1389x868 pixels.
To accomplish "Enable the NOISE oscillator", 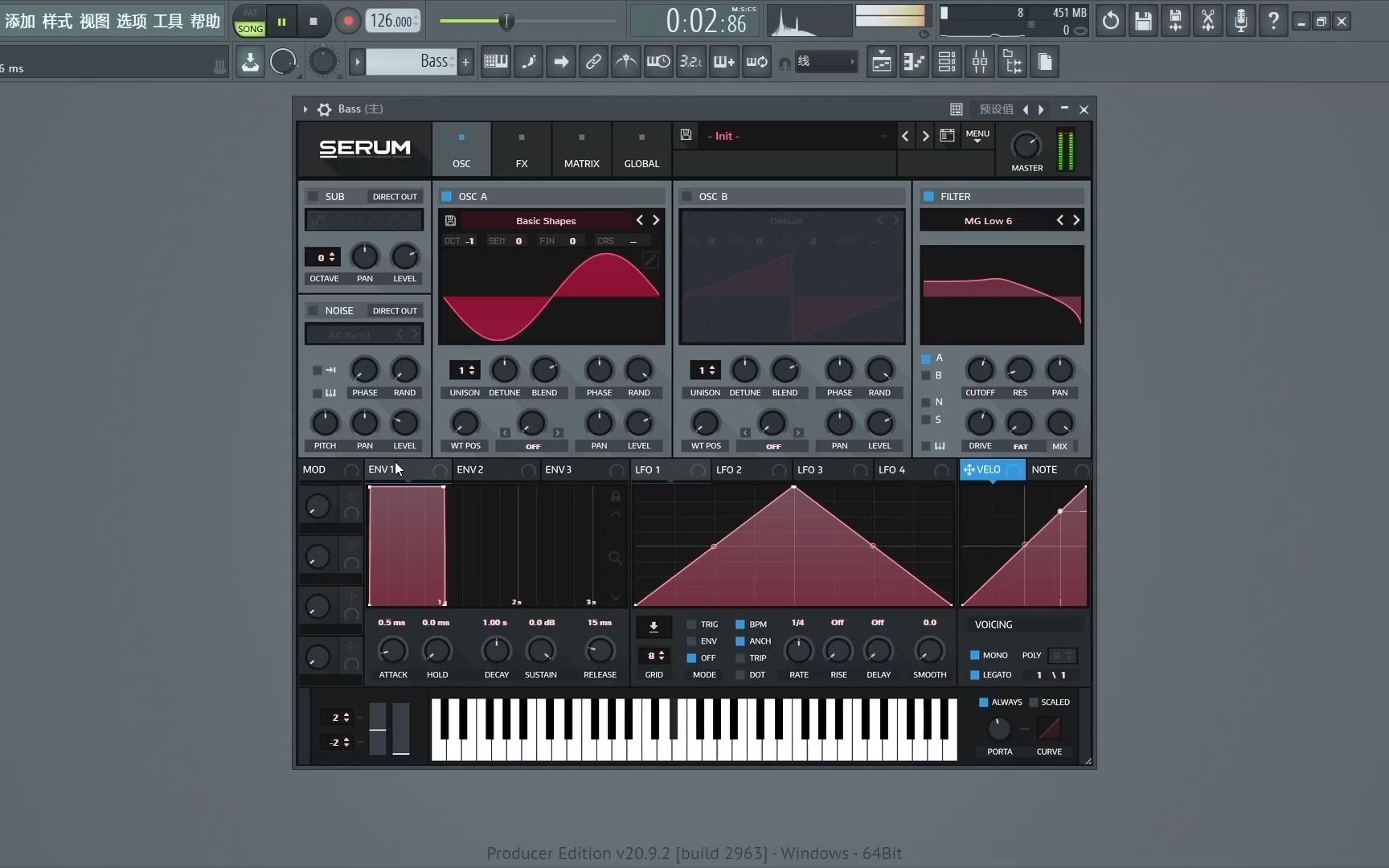I will pos(313,310).
